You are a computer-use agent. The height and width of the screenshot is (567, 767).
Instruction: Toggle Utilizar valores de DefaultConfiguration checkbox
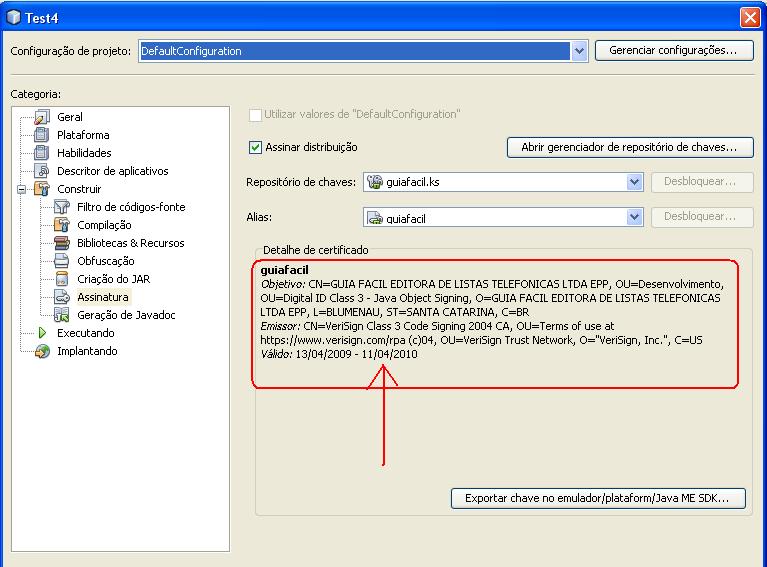coord(255,115)
